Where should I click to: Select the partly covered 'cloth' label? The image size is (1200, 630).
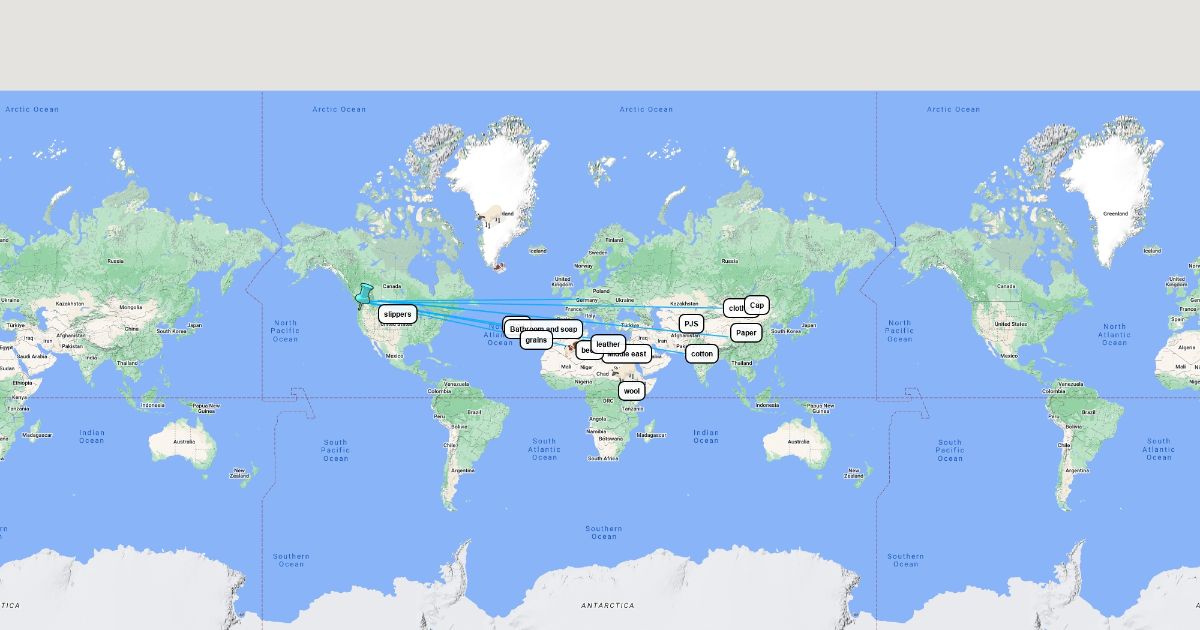[x=734, y=308]
